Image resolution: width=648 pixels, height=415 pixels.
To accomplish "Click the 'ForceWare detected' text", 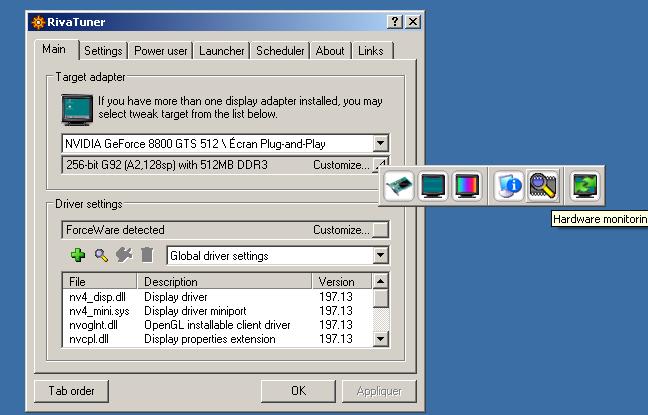I will tap(115, 230).
